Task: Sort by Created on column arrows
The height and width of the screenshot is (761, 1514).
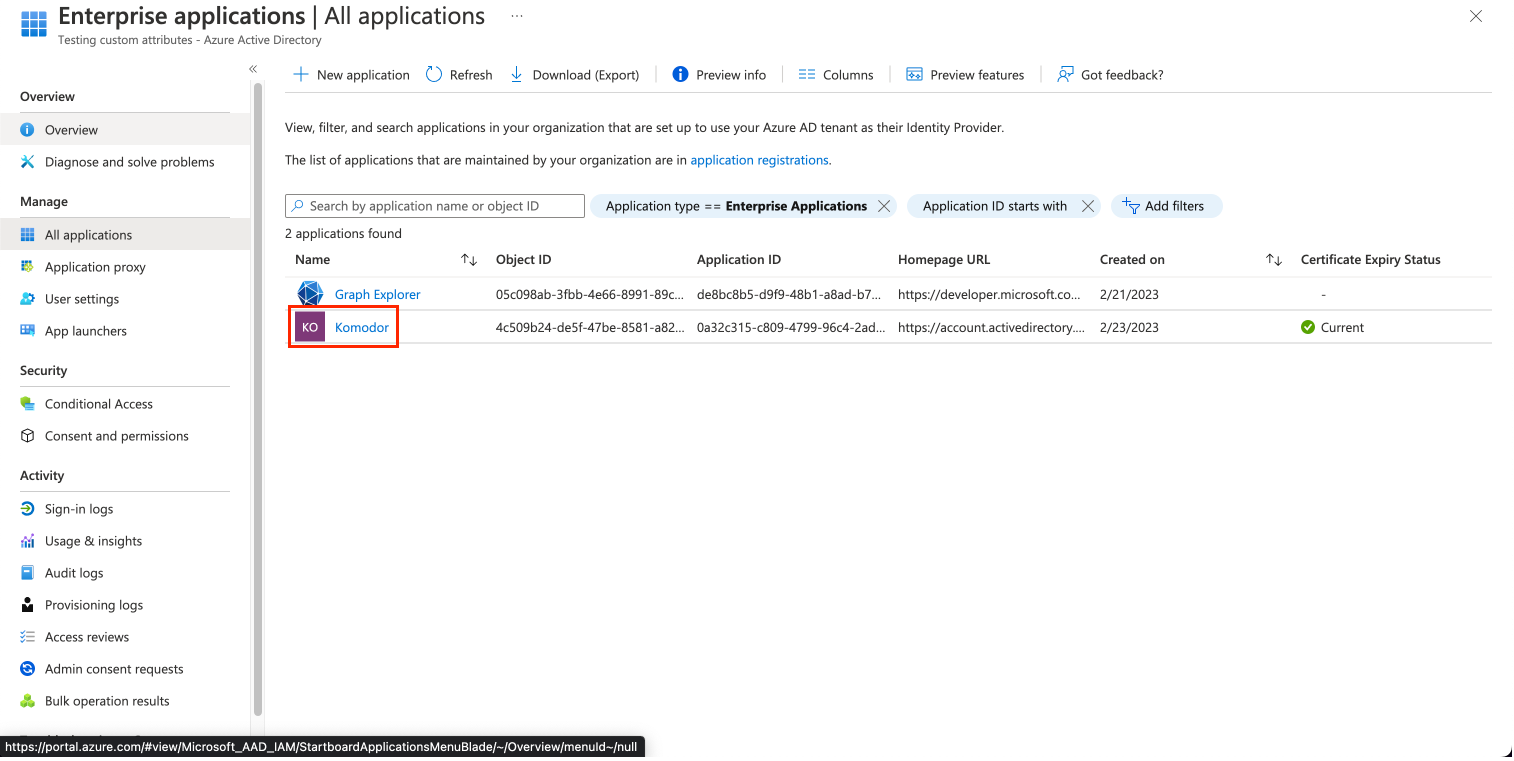Action: [x=1273, y=260]
